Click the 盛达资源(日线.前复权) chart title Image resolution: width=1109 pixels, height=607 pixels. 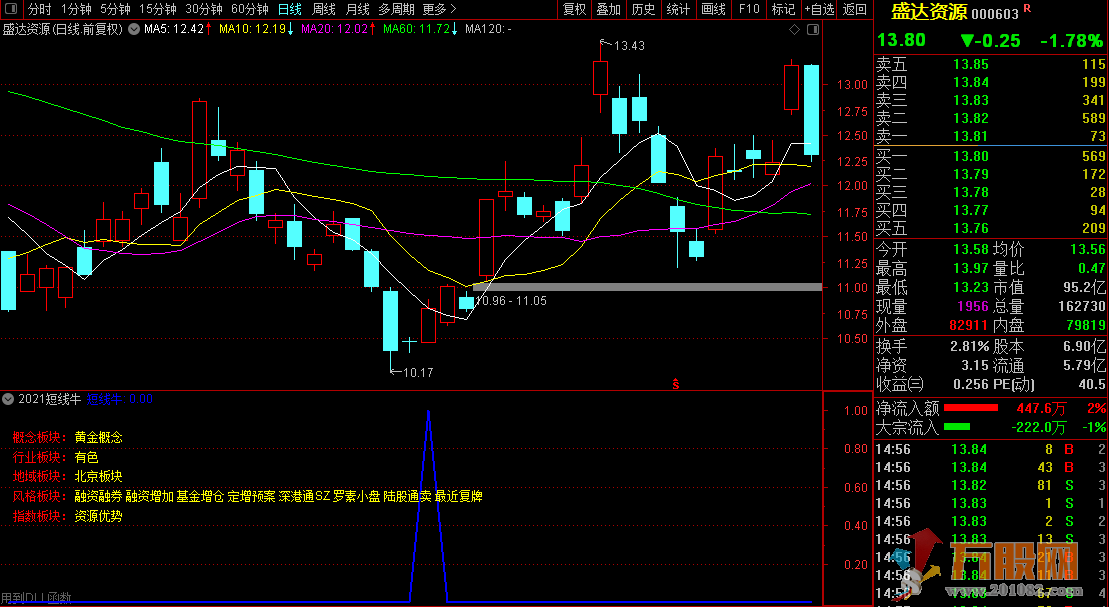coord(63,29)
